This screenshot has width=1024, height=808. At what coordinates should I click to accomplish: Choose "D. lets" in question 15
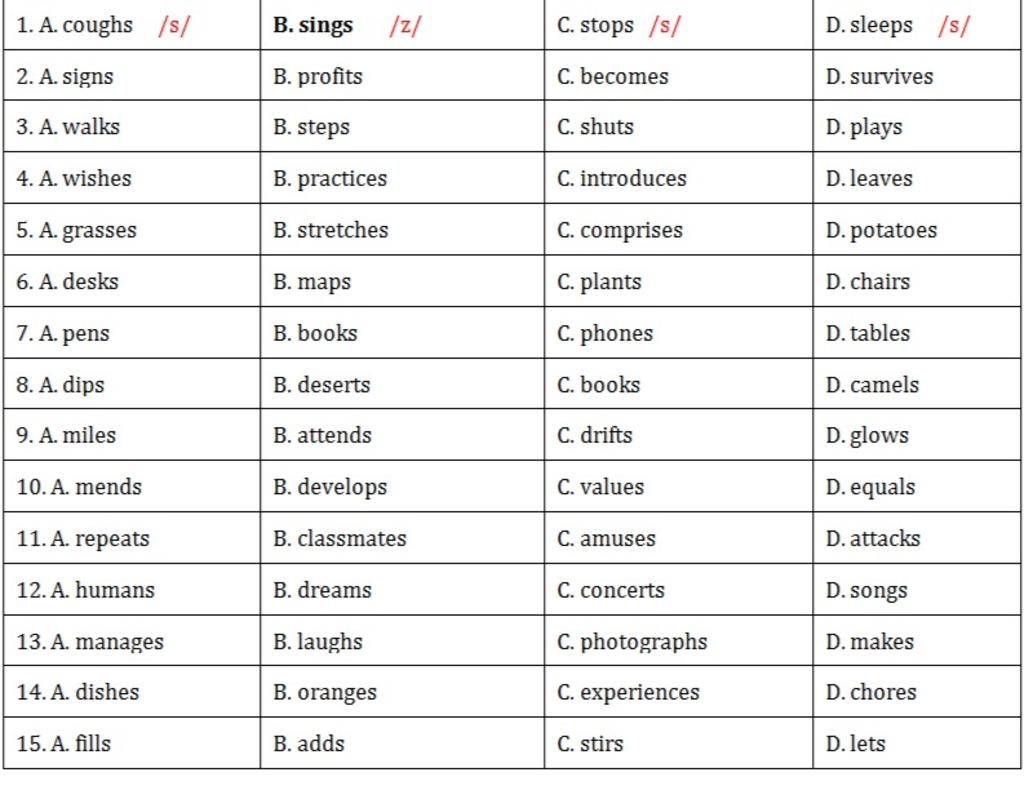pos(856,744)
